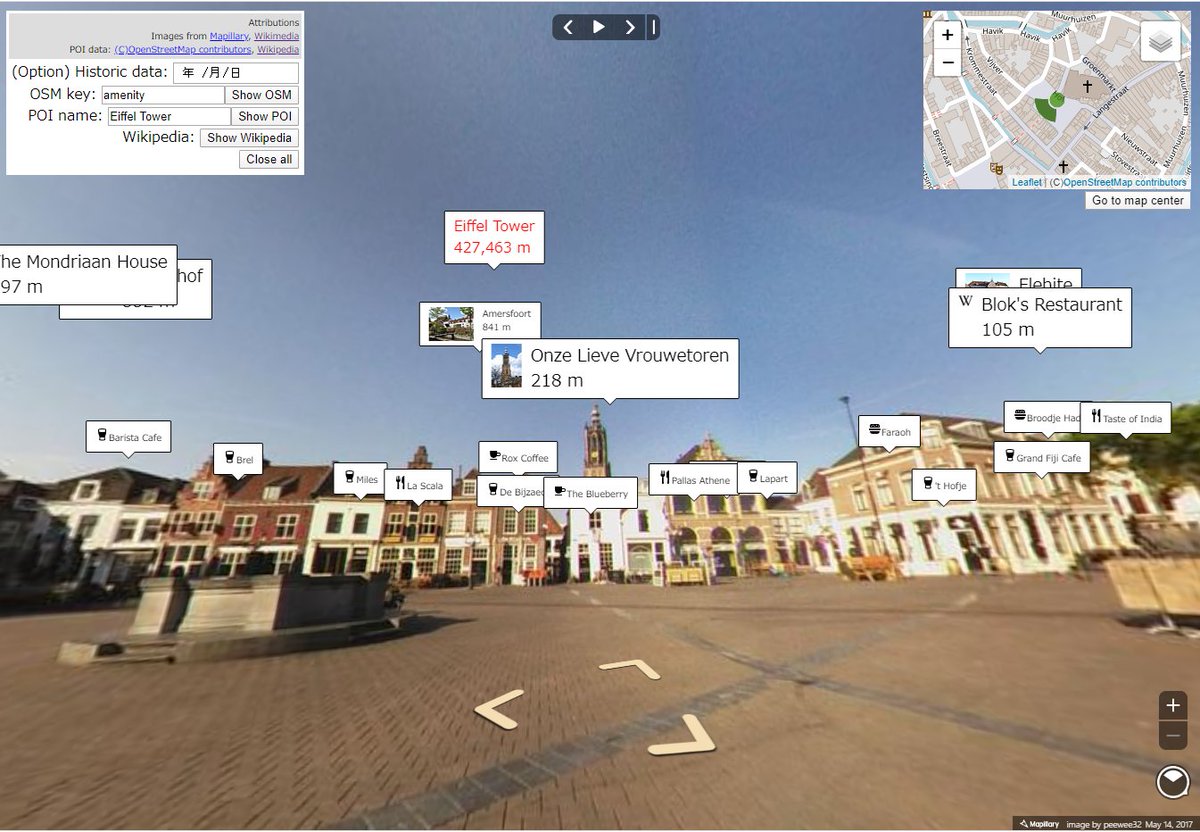Open the map layers control

[1162, 43]
